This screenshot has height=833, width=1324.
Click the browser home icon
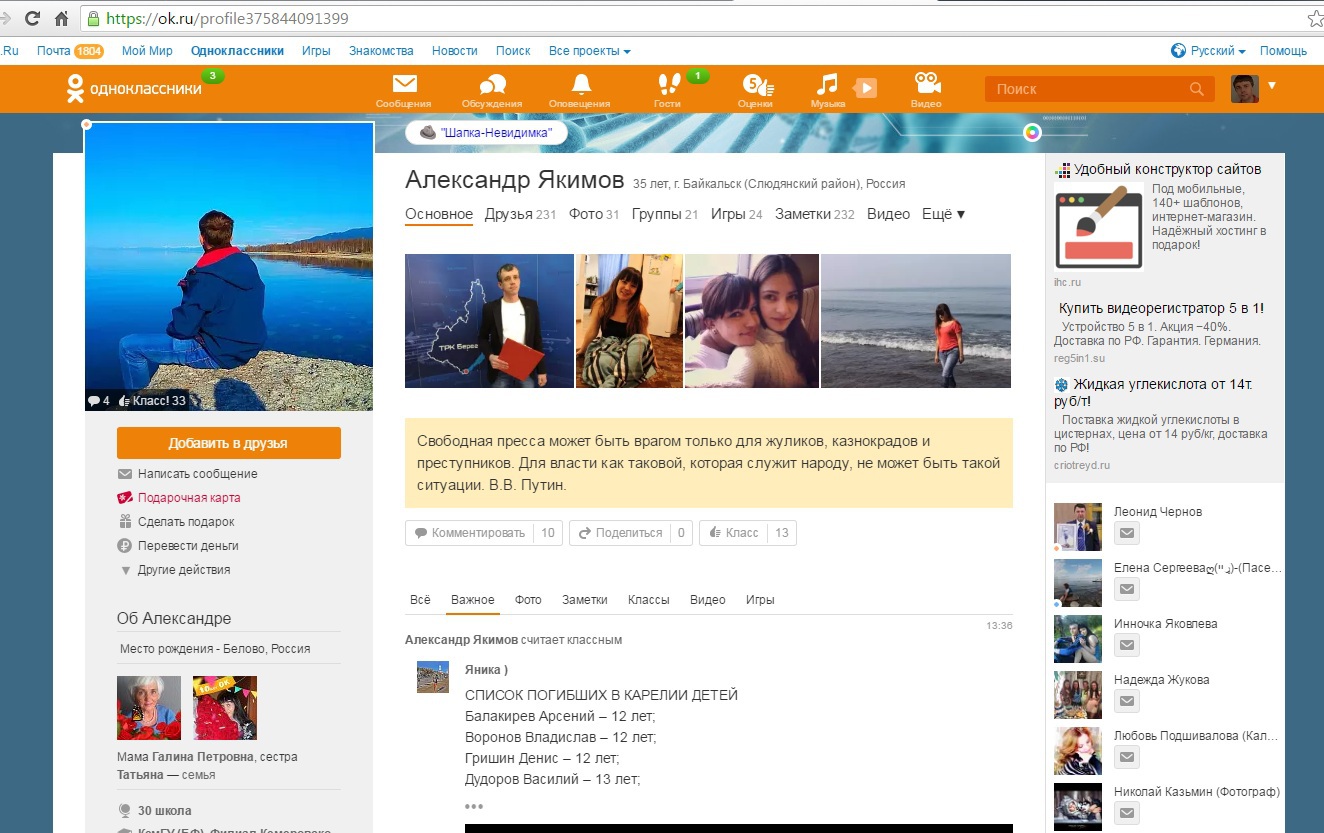point(61,18)
